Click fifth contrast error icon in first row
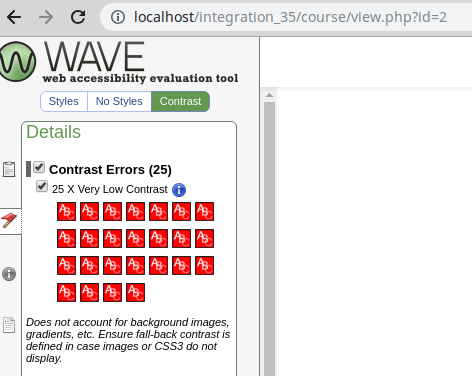Image resolution: width=472 pixels, height=376 pixels. [x=158, y=211]
